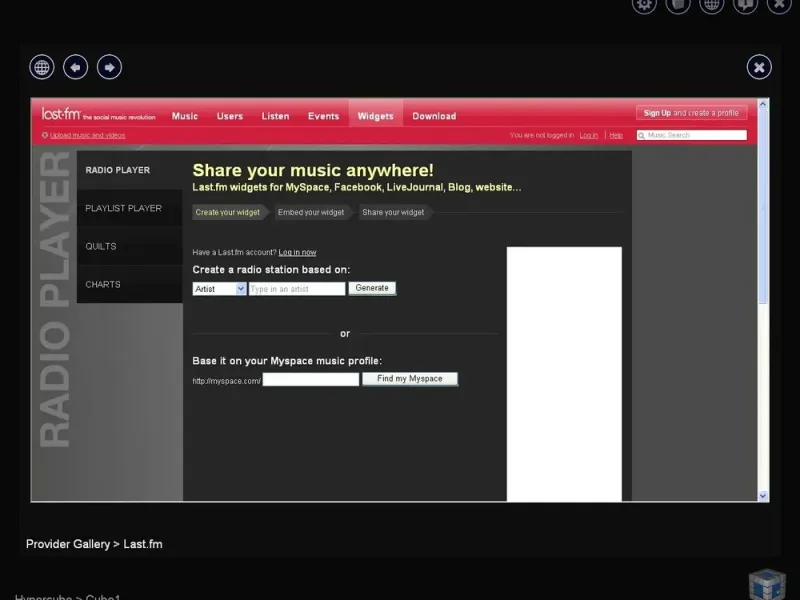The image size is (800, 600).
Task: Click the scrollbar up arrow
Action: 763,104
